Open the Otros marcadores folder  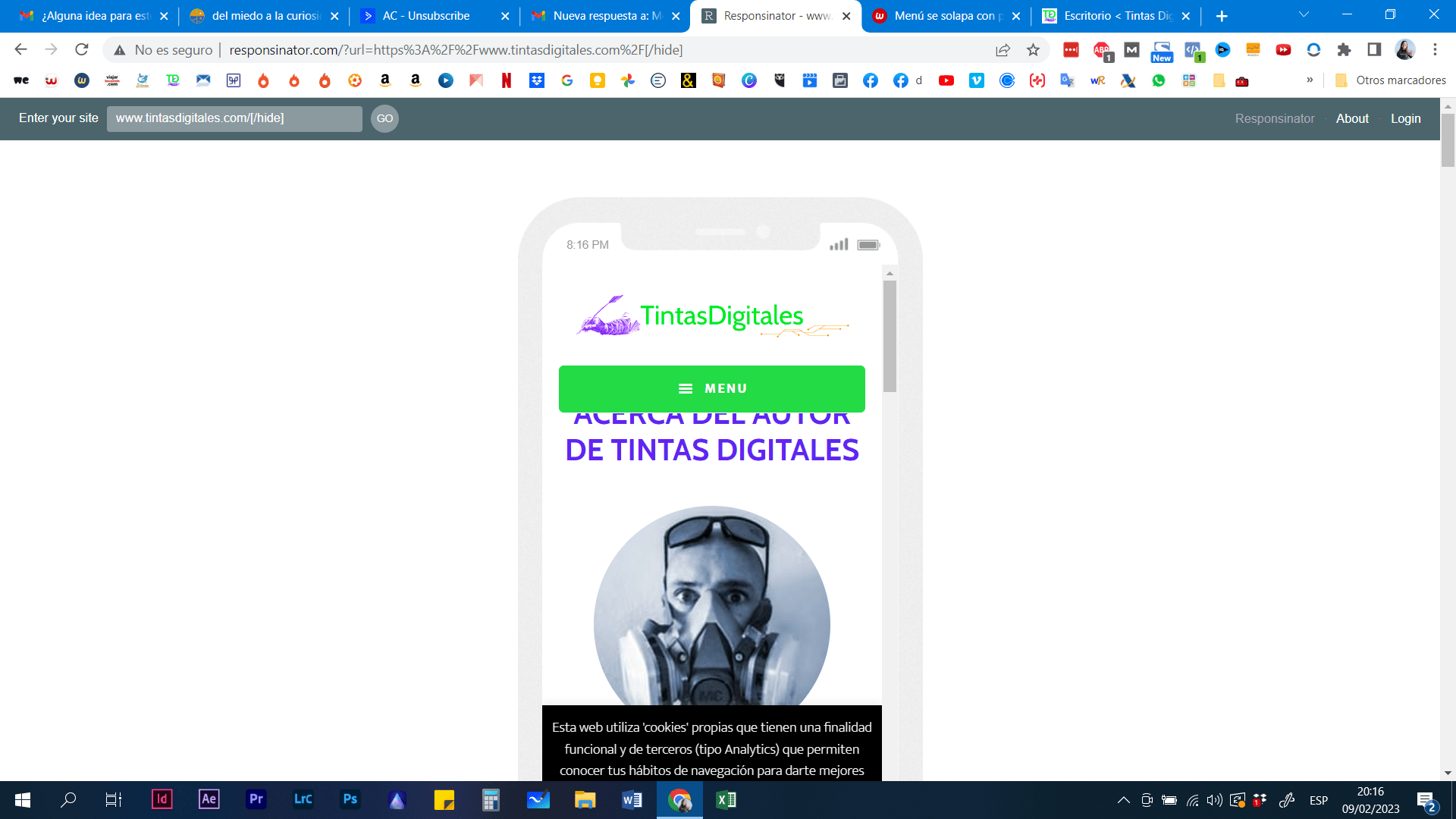1390,80
